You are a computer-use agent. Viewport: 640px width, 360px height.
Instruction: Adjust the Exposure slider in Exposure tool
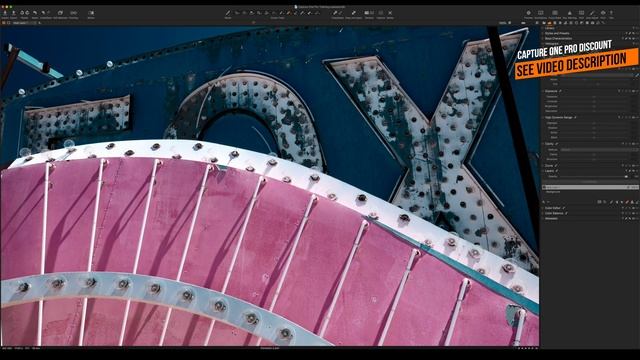click(x=594, y=97)
